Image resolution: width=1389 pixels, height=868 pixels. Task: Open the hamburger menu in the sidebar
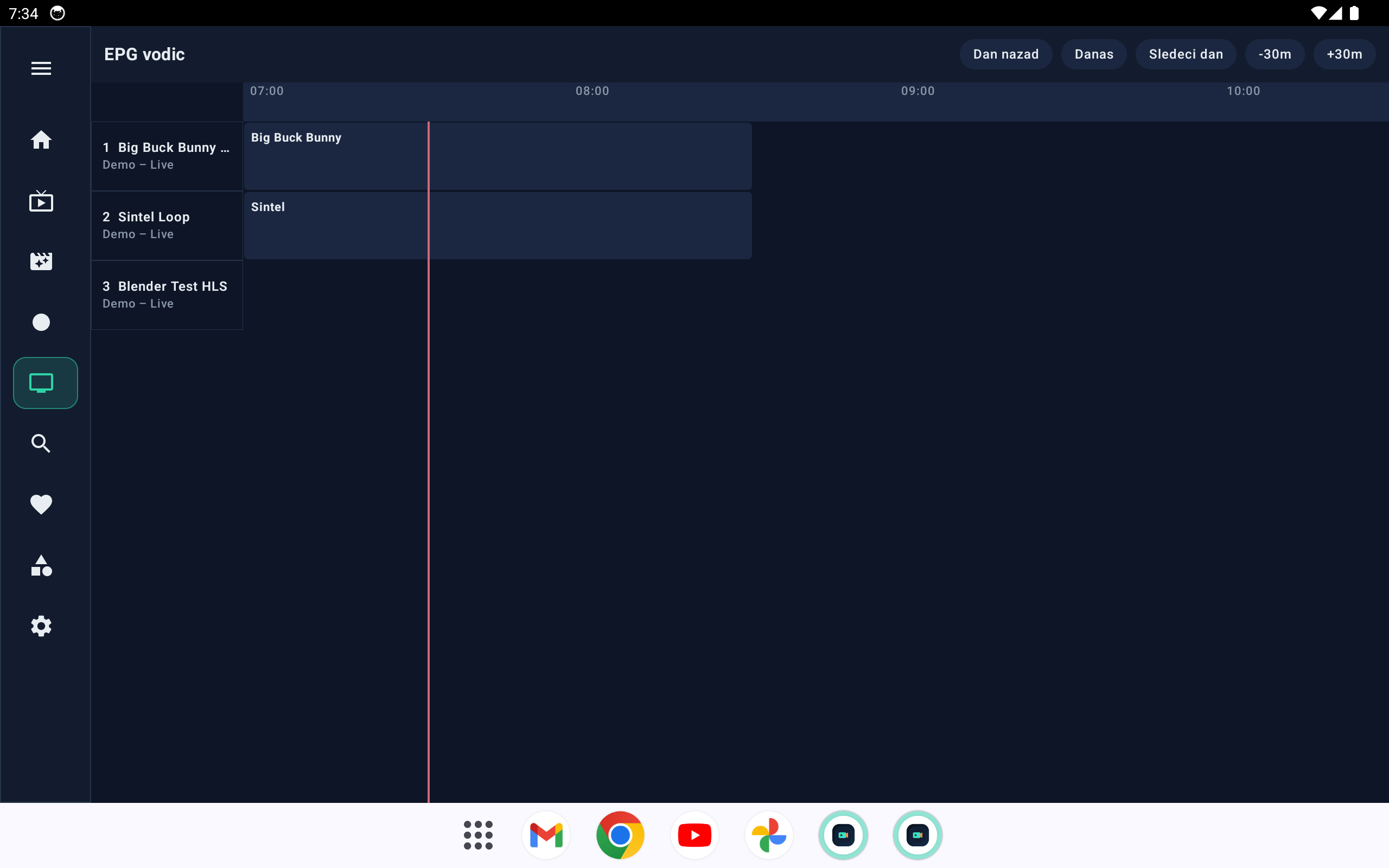(41, 68)
